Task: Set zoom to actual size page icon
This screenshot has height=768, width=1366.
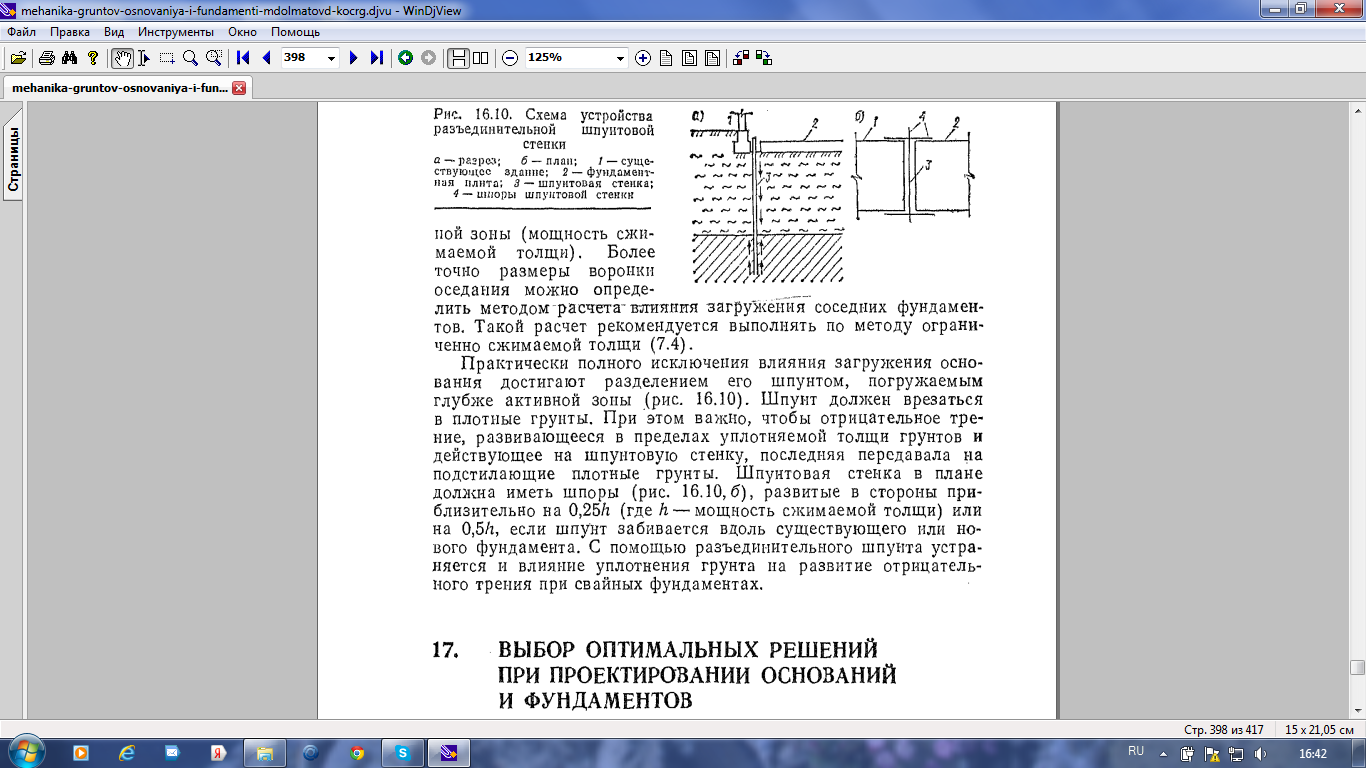Action: (666, 58)
